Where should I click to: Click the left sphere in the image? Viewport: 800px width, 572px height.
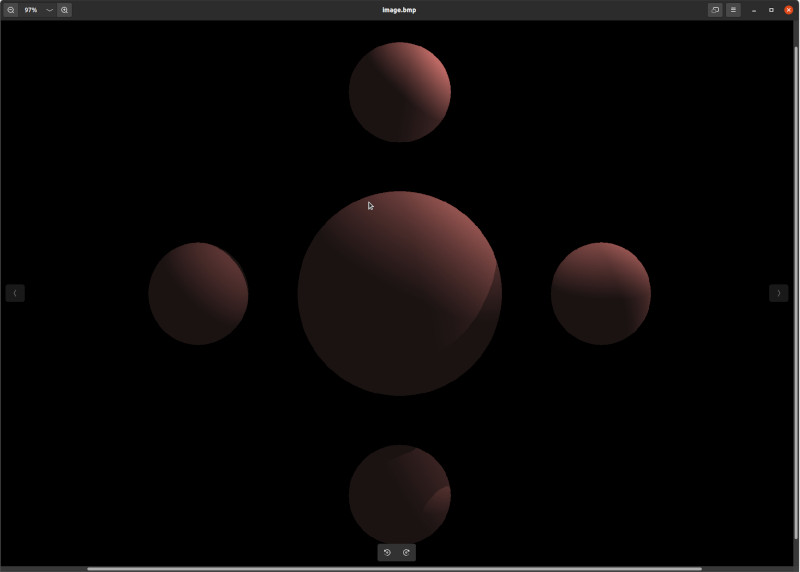[x=198, y=293]
